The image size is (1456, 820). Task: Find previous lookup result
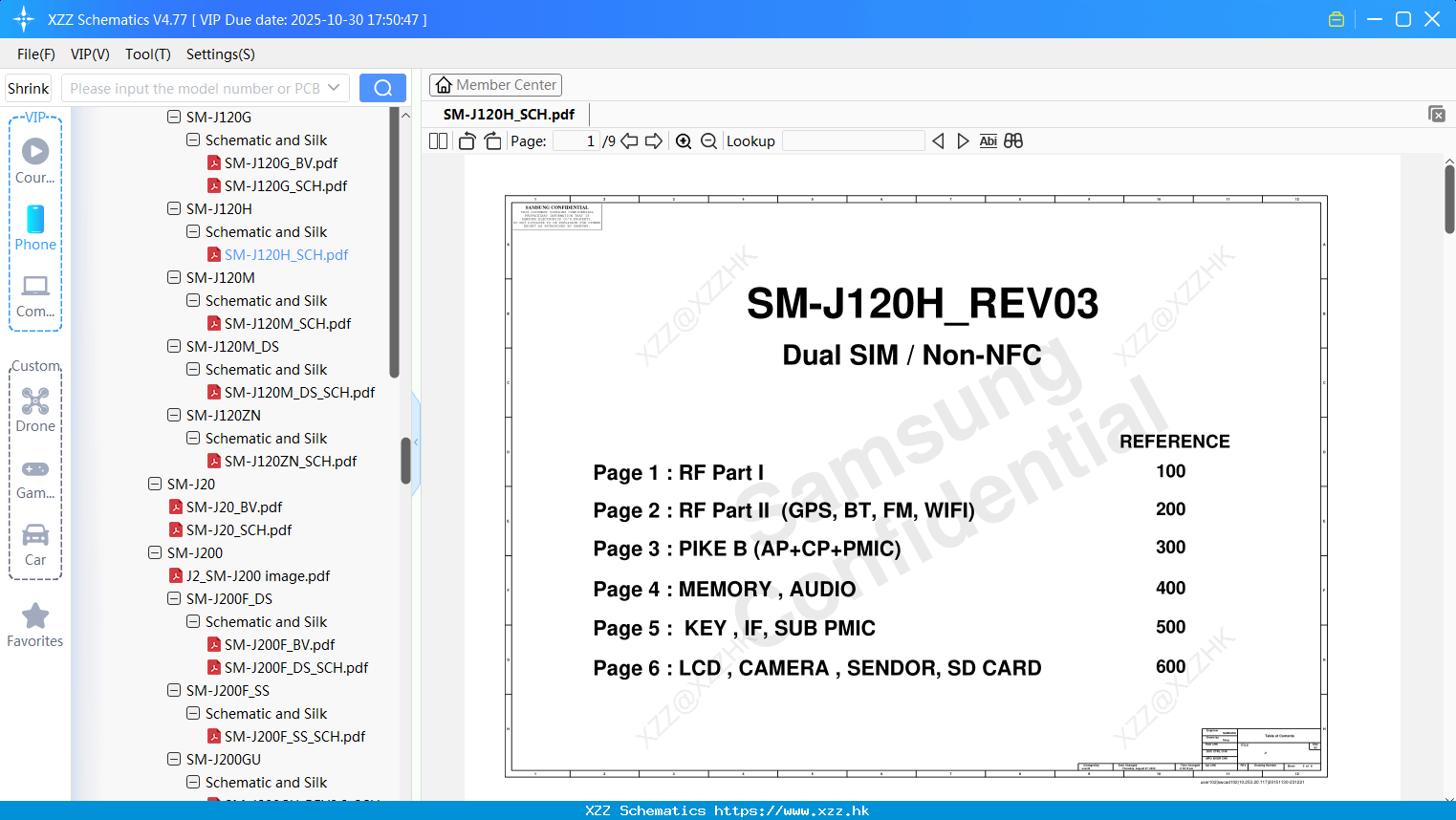[x=938, y=140]
